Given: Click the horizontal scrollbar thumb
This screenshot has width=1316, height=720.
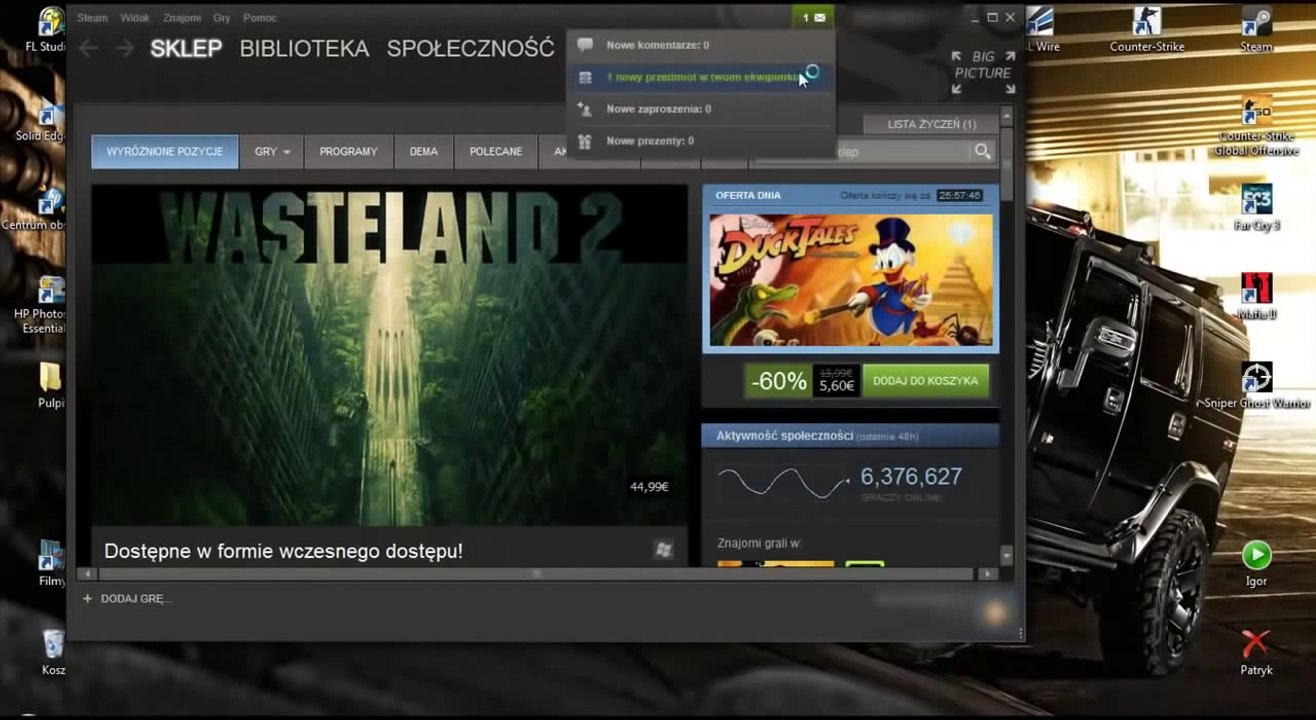Looking at the screenshot, I should (536, 574).
